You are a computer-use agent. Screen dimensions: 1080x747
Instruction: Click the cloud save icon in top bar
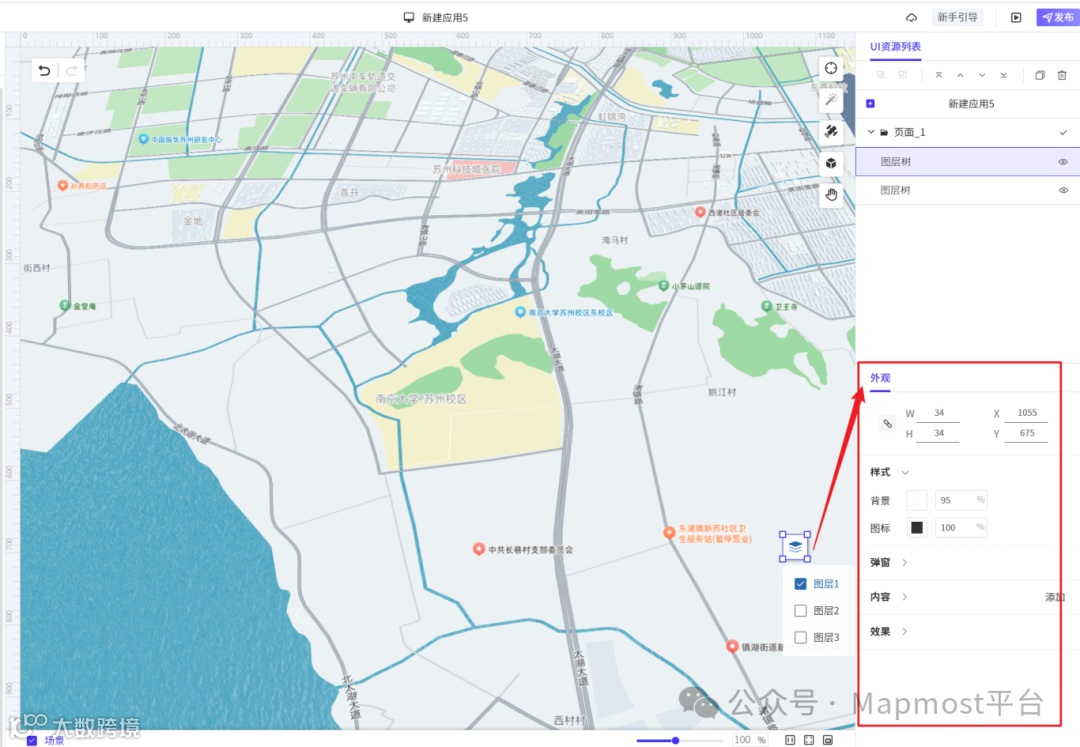[911, 17]
